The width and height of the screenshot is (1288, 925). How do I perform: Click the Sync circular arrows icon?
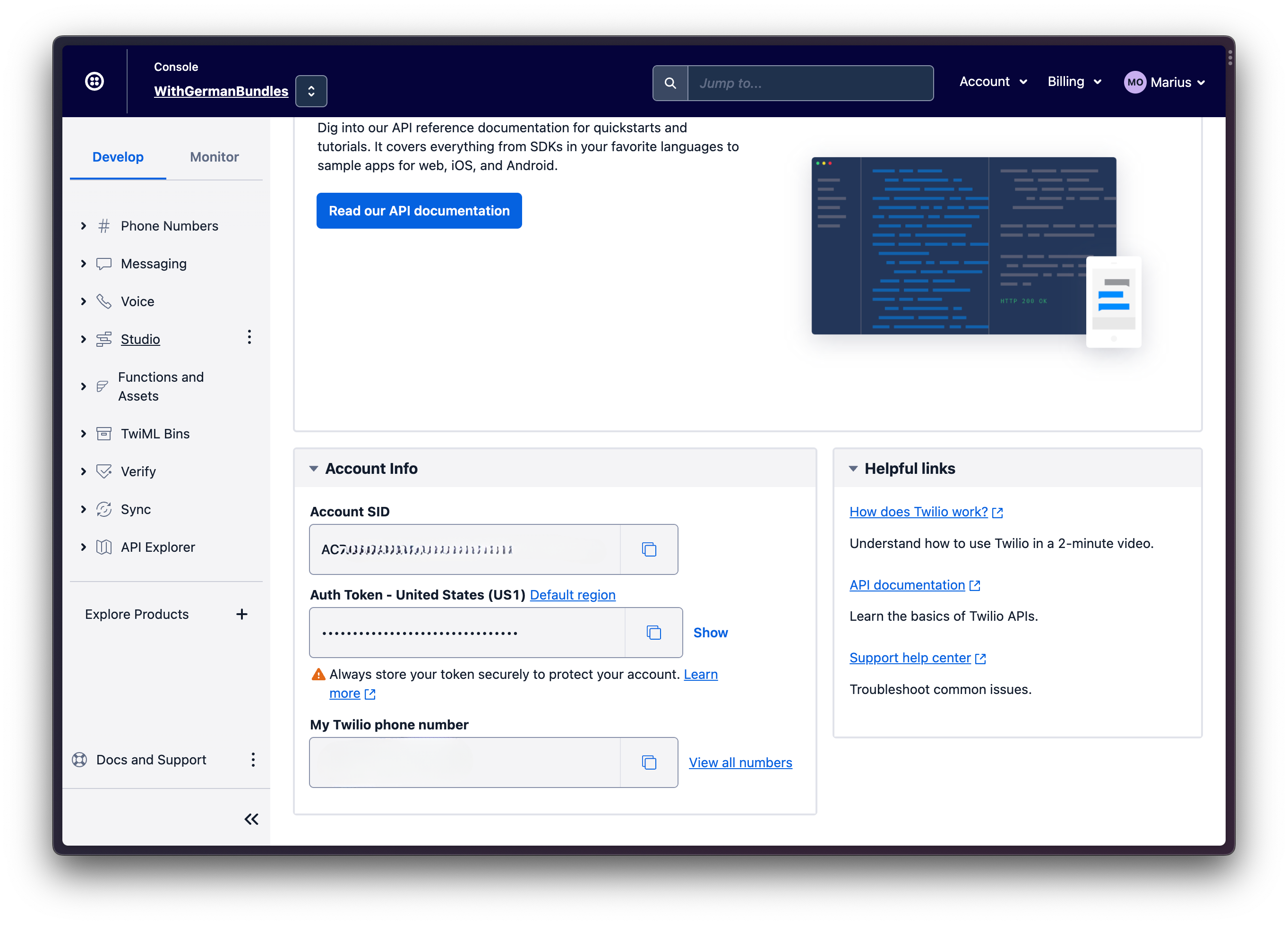[x=103, y=509]
